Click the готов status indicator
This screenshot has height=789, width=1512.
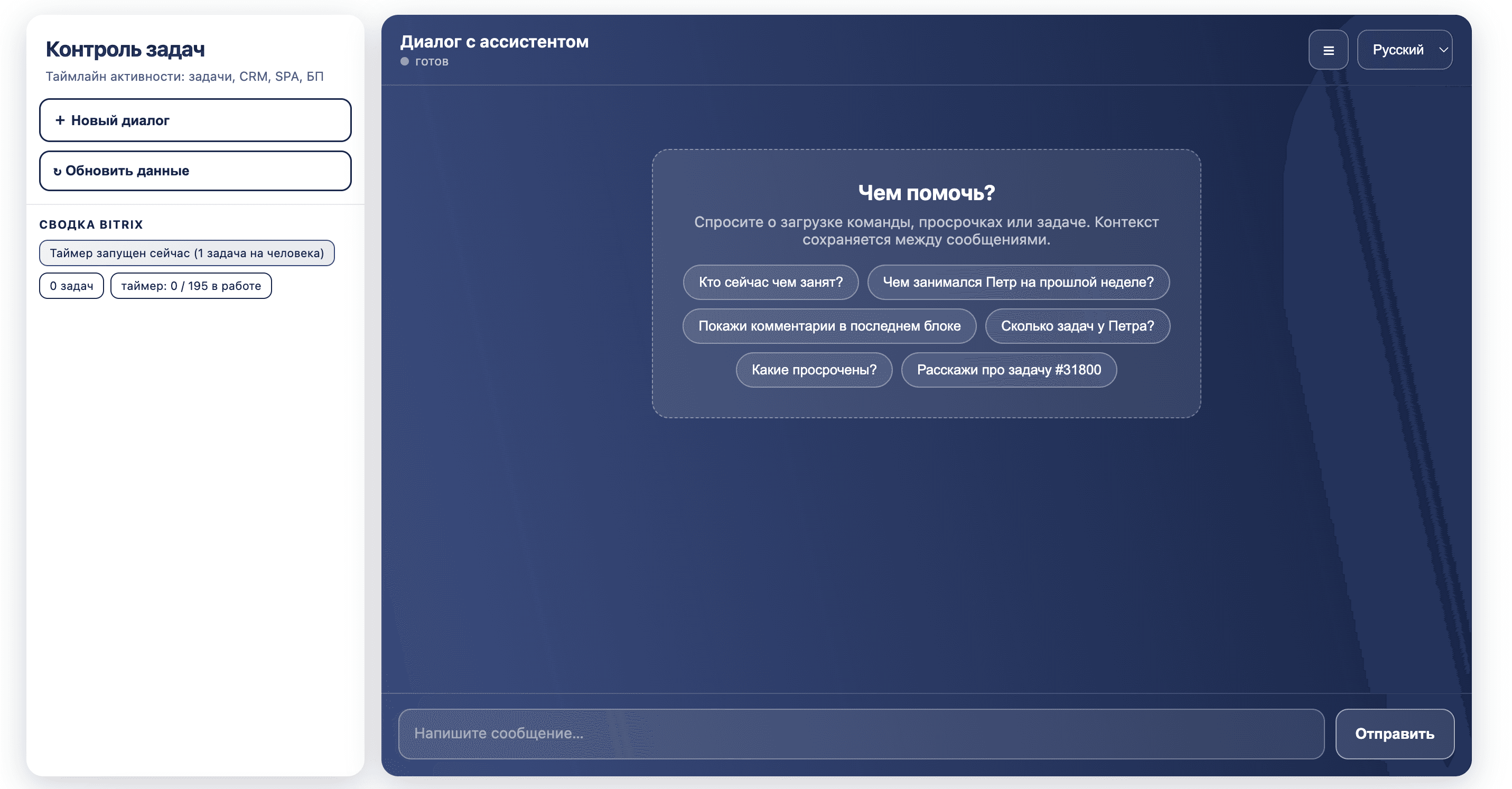pyautogui.click(x=424, y=62)
